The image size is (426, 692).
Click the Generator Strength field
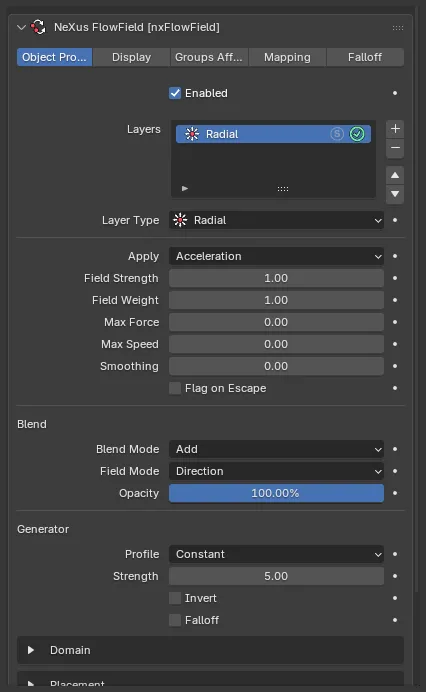tap(276, 576)
